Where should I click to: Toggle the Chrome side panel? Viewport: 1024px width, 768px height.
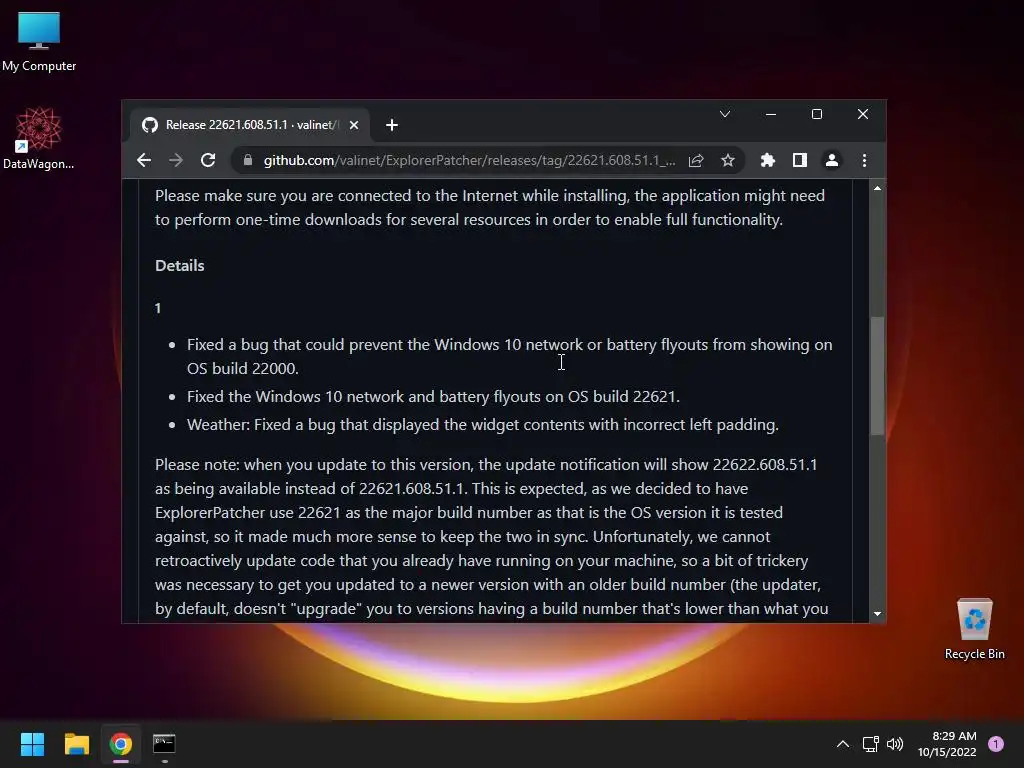pos(800,160)
